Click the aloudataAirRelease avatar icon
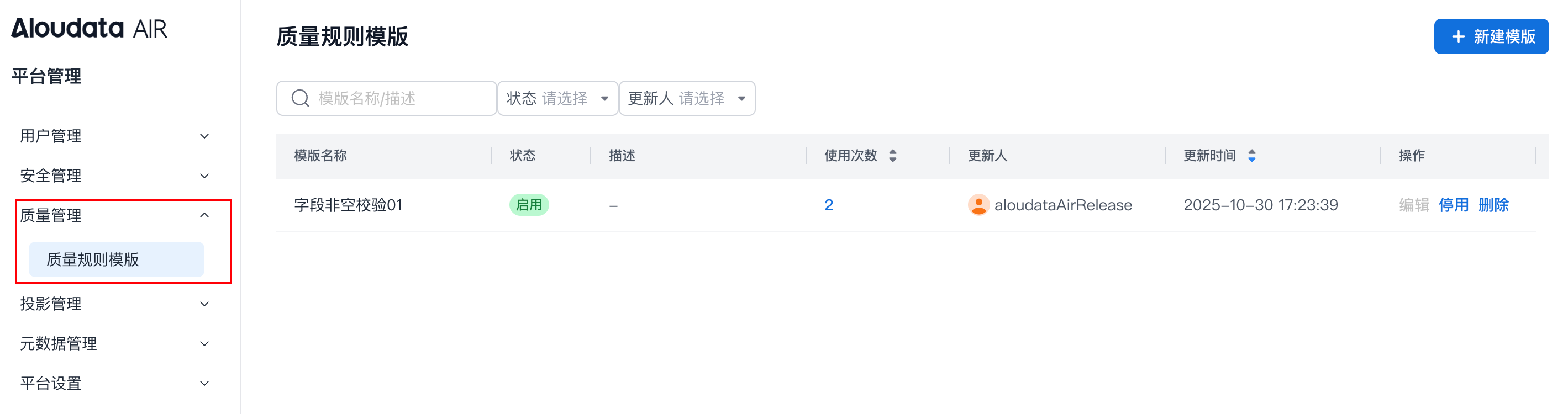 (979, 205)
